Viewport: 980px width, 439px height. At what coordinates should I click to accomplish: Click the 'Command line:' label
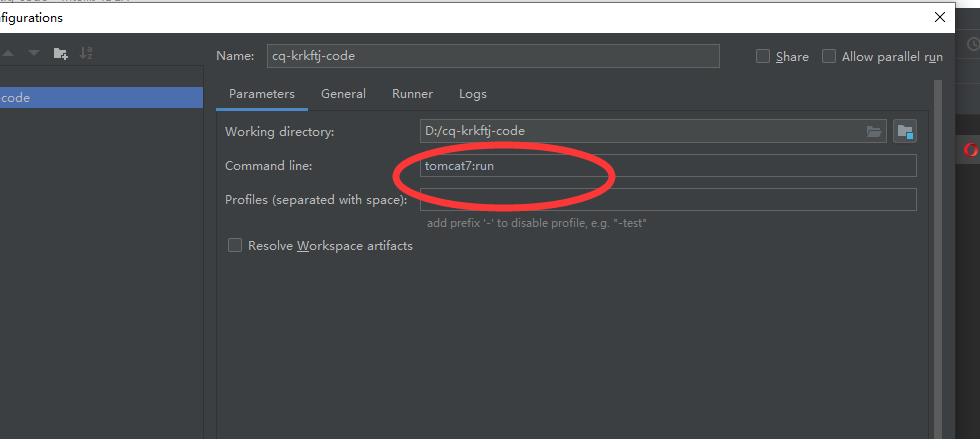point(268,166)
